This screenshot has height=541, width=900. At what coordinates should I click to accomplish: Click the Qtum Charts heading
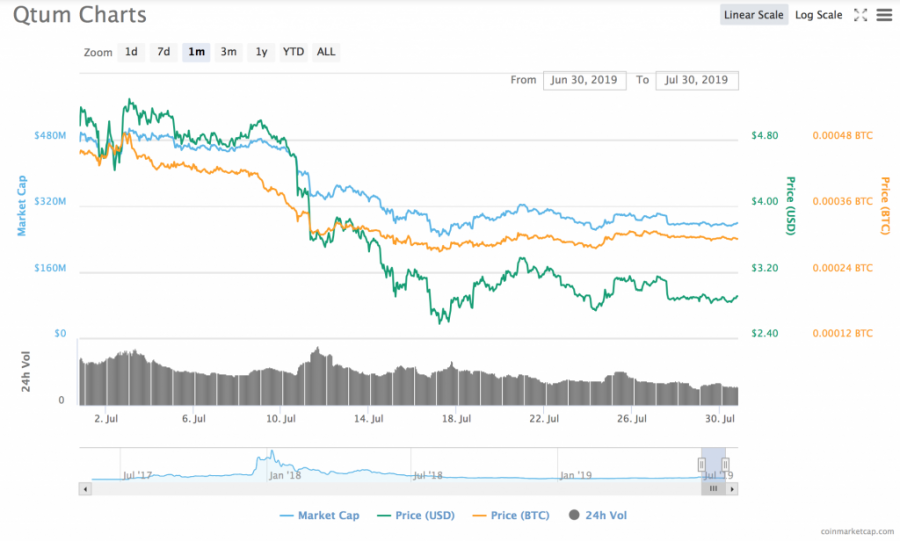[x=80, y=15]
